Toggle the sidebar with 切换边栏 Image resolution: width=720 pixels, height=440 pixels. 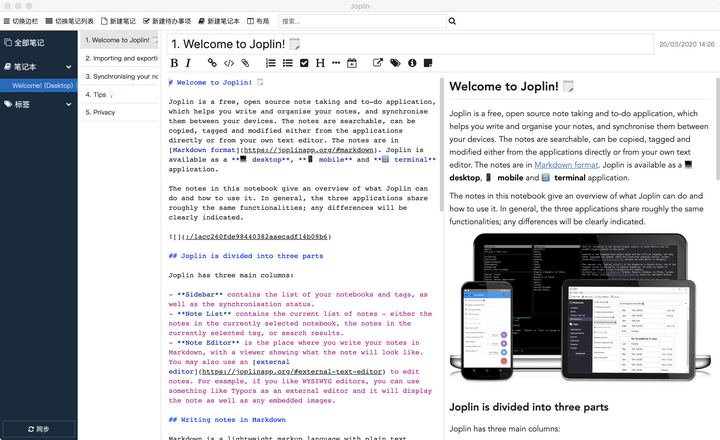pyautogui.click(x=21, y=21)
